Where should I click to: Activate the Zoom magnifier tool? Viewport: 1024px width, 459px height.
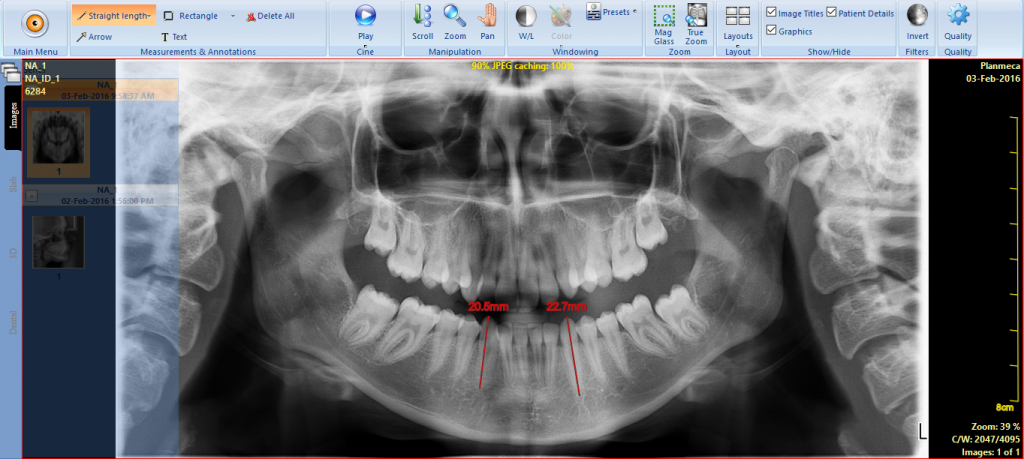(x=455, y=23)
